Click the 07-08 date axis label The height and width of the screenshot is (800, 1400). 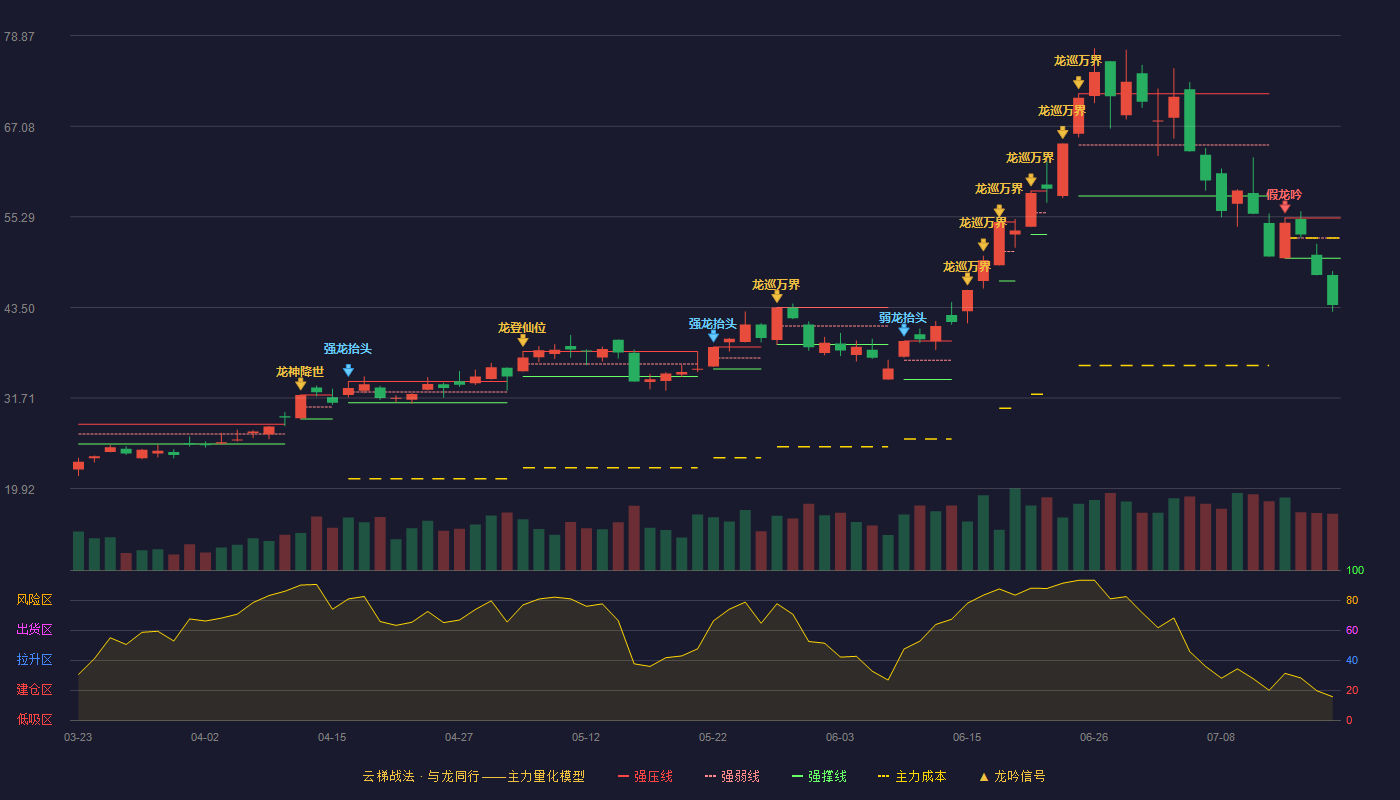(x=1221, y=737)
